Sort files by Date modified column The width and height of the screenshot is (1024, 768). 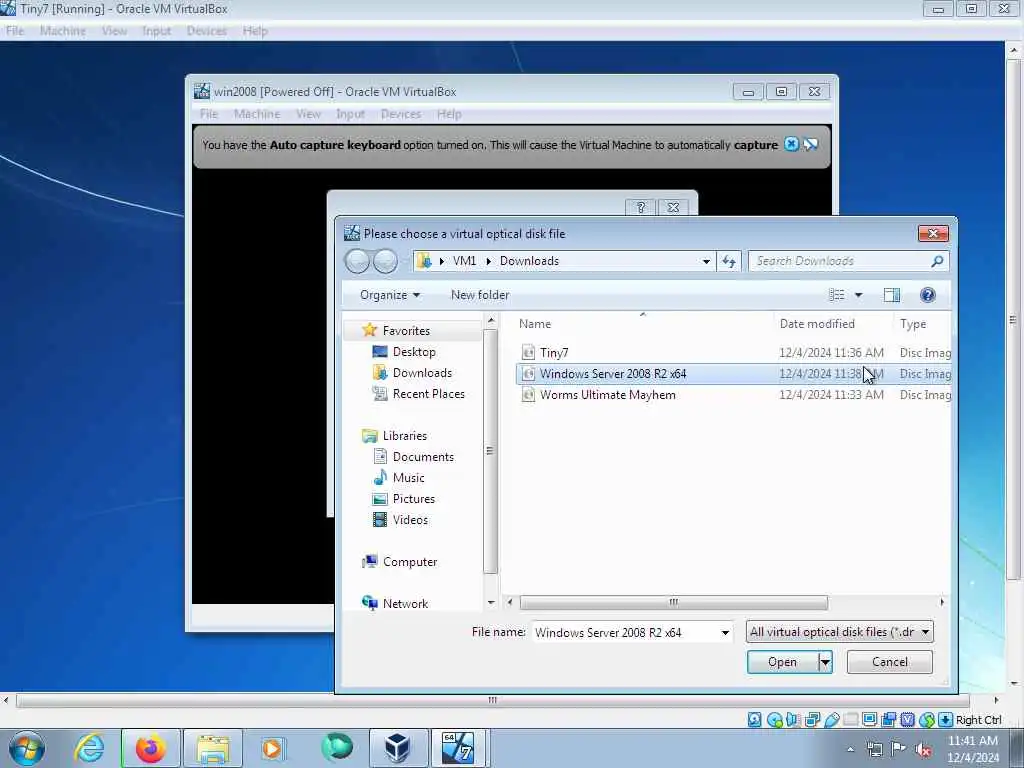pyautogui.click(x=817, y=324)
